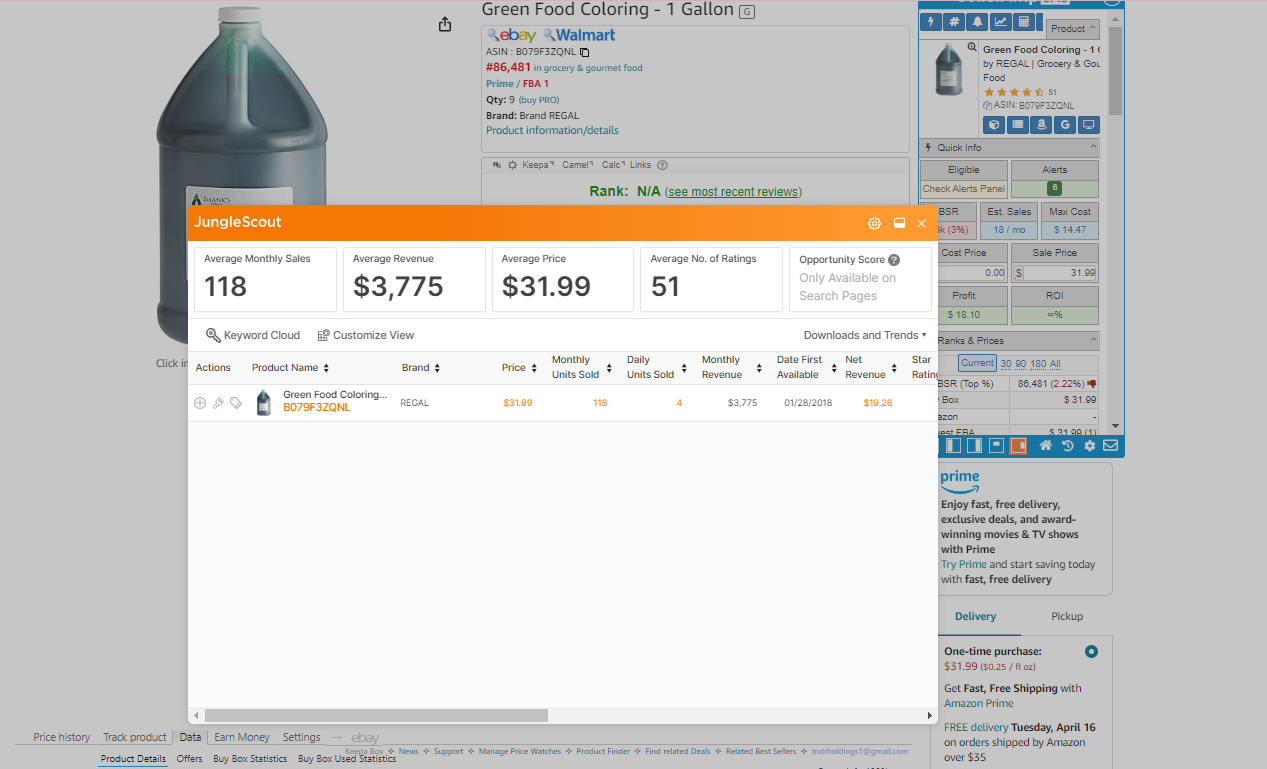Search product on Walmart
The width and height of the screenshot is (1267, 769).
[x=579, y=35]
